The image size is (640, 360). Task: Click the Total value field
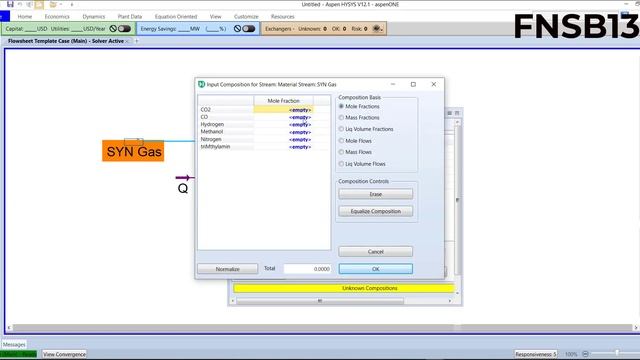pyautogui.click(x=307, y=269)
